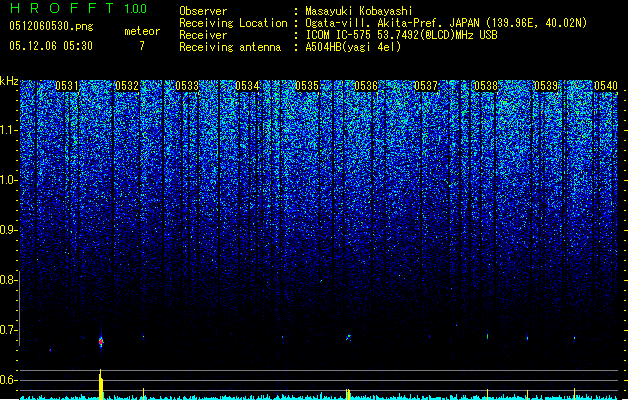The height and width of the screenshot is (400, 629).
Task: Select the 0532 time marker
Action: [x=127, y=86]
